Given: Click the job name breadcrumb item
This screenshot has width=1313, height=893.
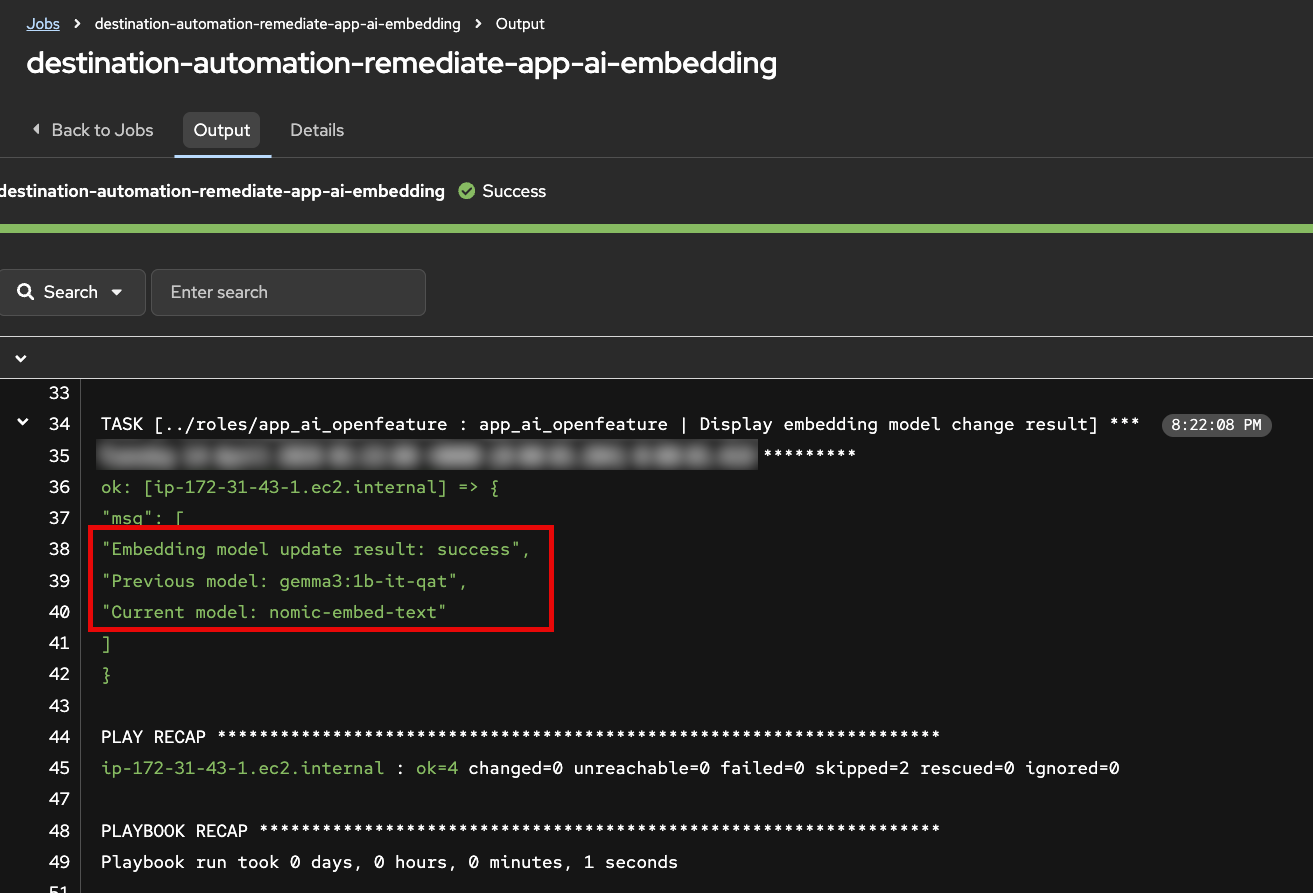Looking at the screenshot, I should click(x=277, y=23).
